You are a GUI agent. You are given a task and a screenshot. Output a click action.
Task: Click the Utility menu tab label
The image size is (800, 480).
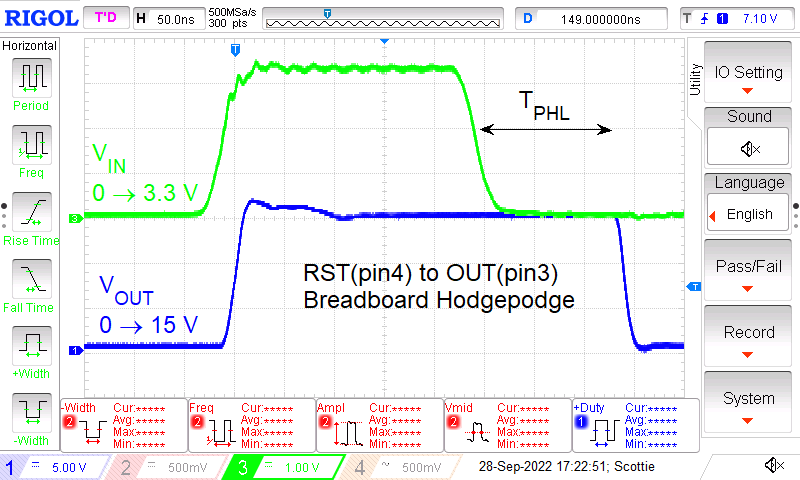(x=695, y=80)
